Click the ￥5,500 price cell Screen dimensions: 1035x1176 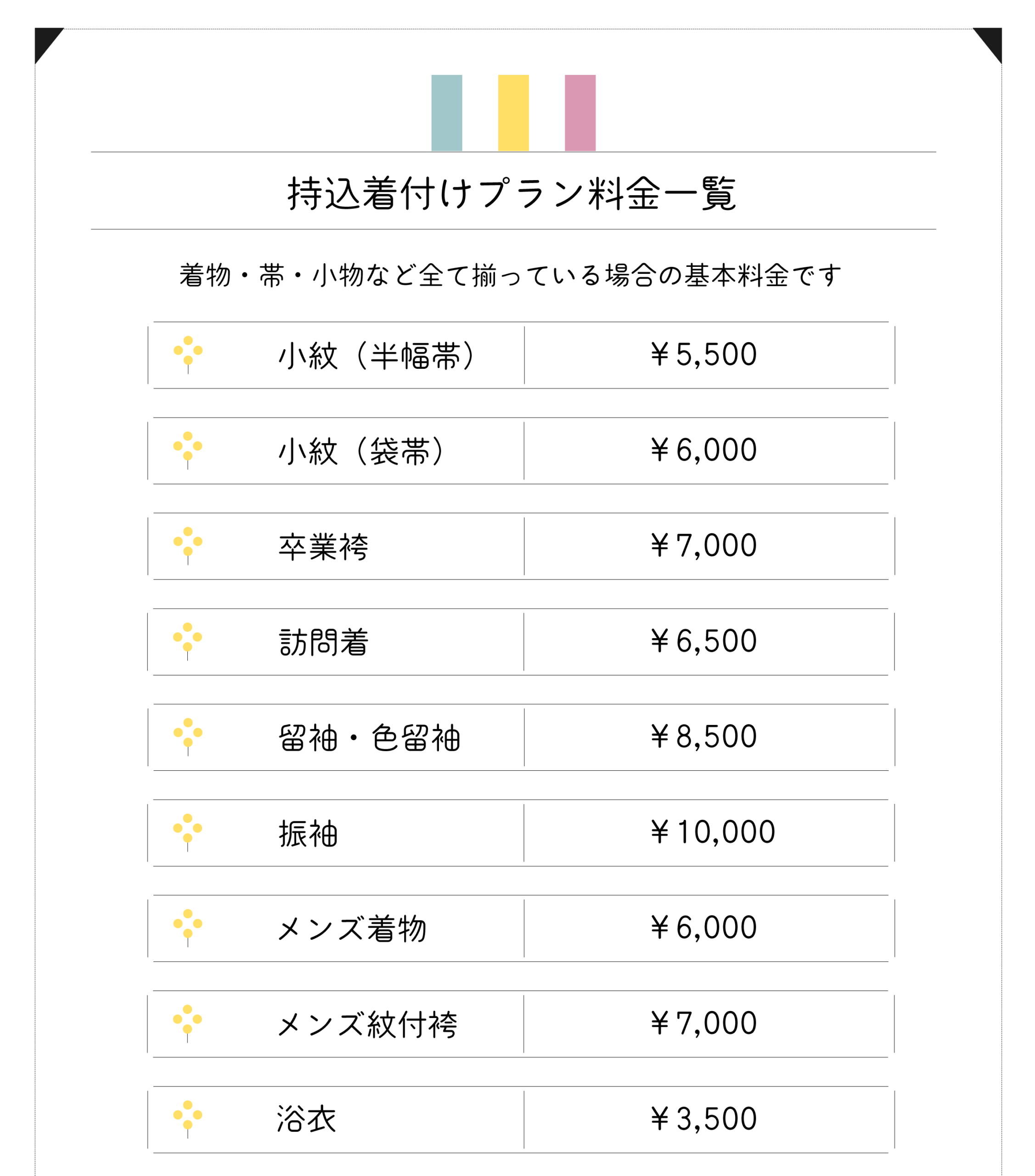click(704, 355)
